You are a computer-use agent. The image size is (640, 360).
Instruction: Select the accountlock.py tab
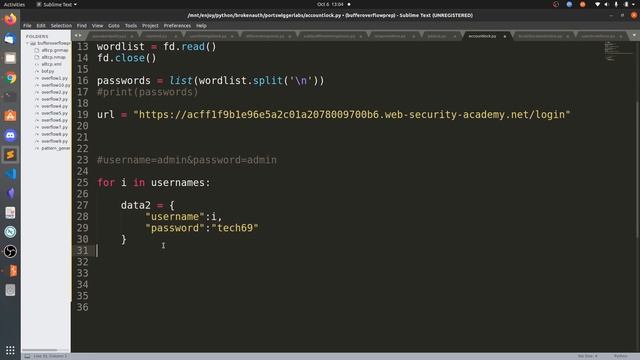pyautogui.click(x=482, y=36)
